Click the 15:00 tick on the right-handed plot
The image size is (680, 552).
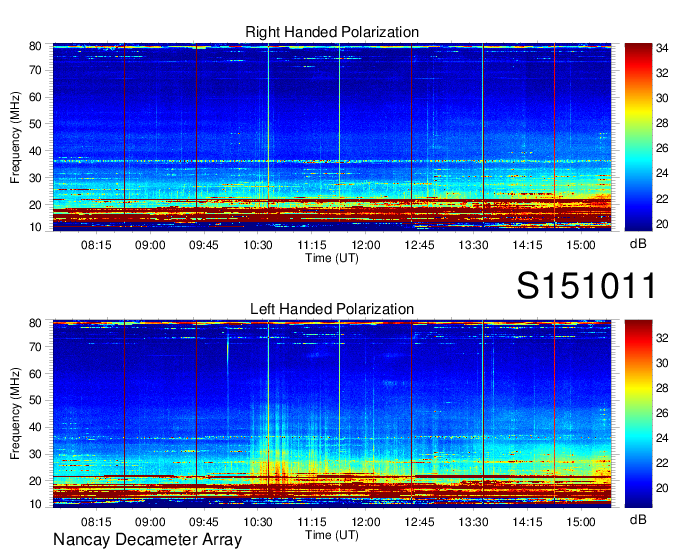(x=581, y=245)
